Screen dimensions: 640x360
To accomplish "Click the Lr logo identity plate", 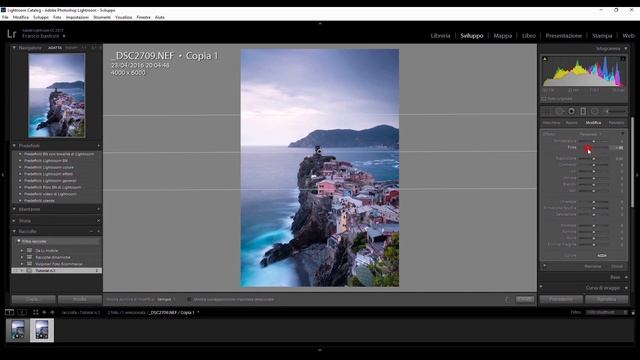I will [x=11, y=34].
